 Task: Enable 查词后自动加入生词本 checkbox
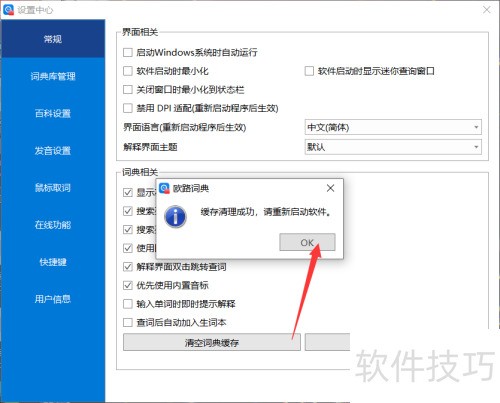[128, 323]
